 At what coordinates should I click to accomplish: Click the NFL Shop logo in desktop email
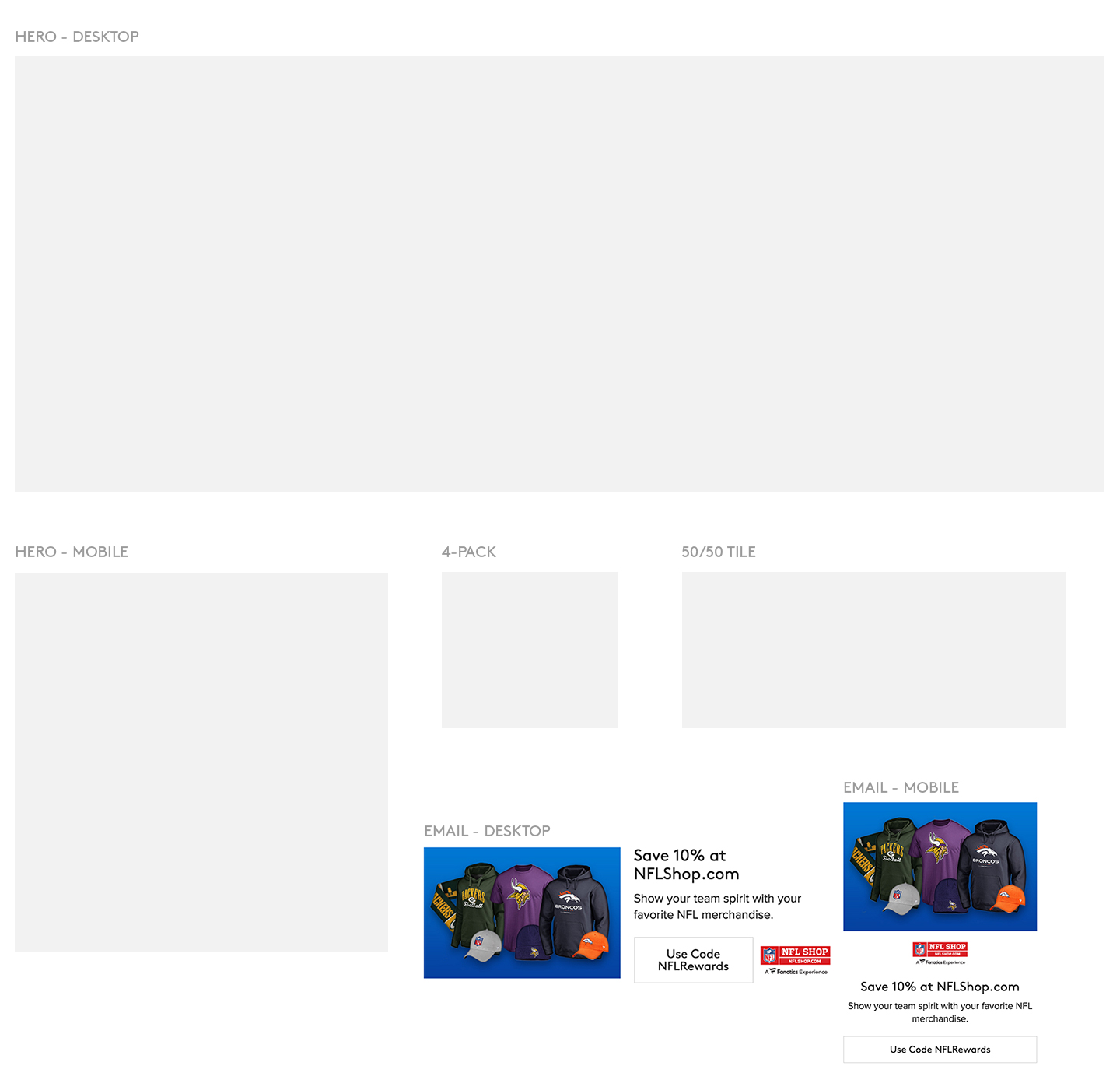[795, 960]
